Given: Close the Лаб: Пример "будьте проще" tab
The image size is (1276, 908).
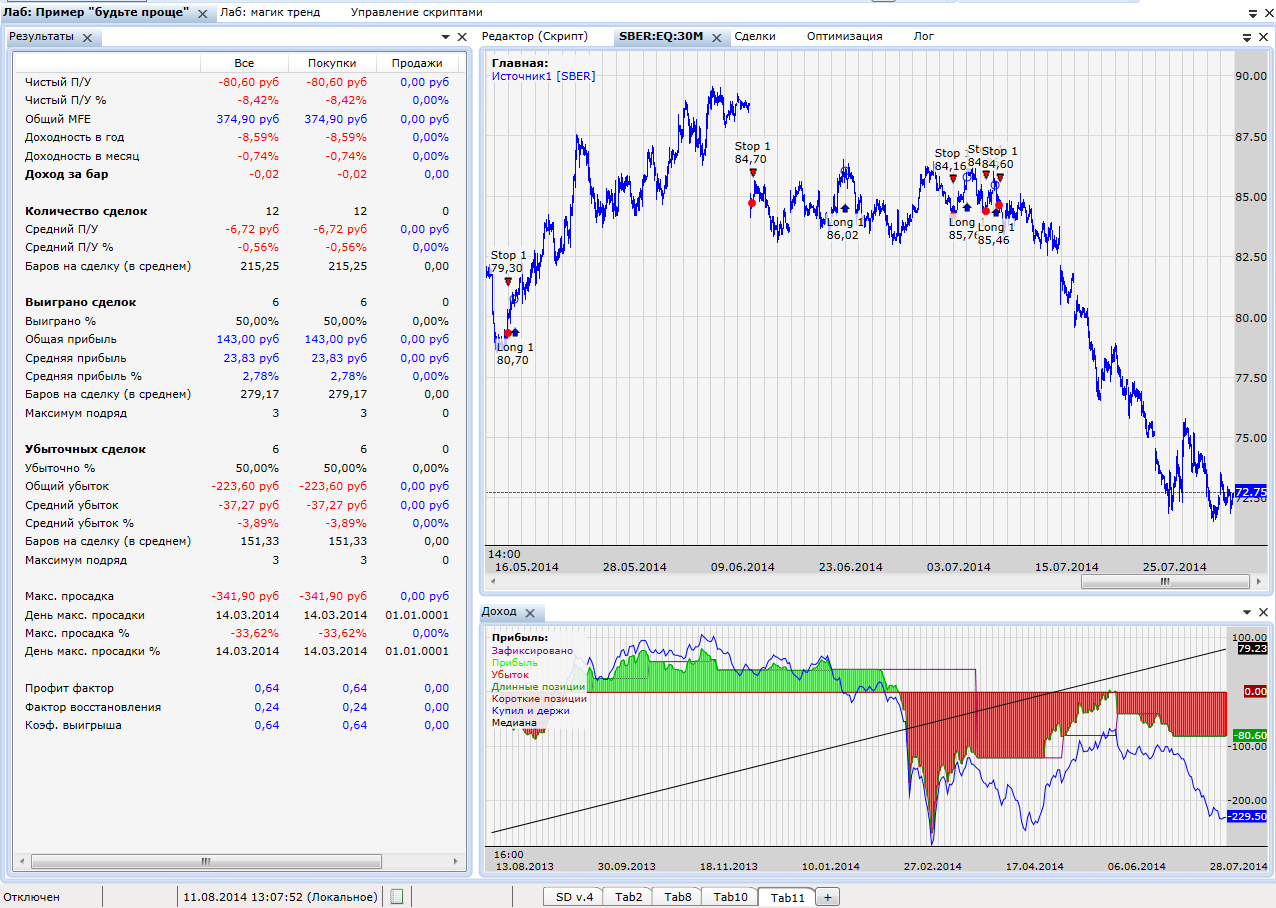Looking at the screenshot, I should point(202,14).
